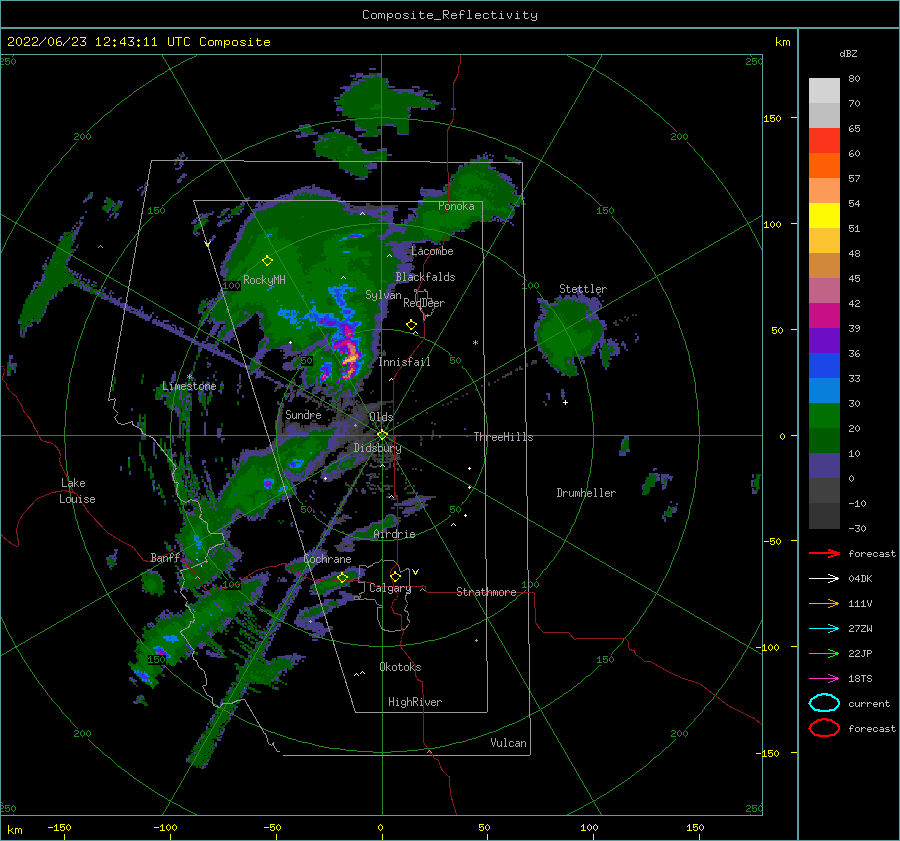
Task: Click the green 22JP arrow legend icon
Action: tap(824, 653)
